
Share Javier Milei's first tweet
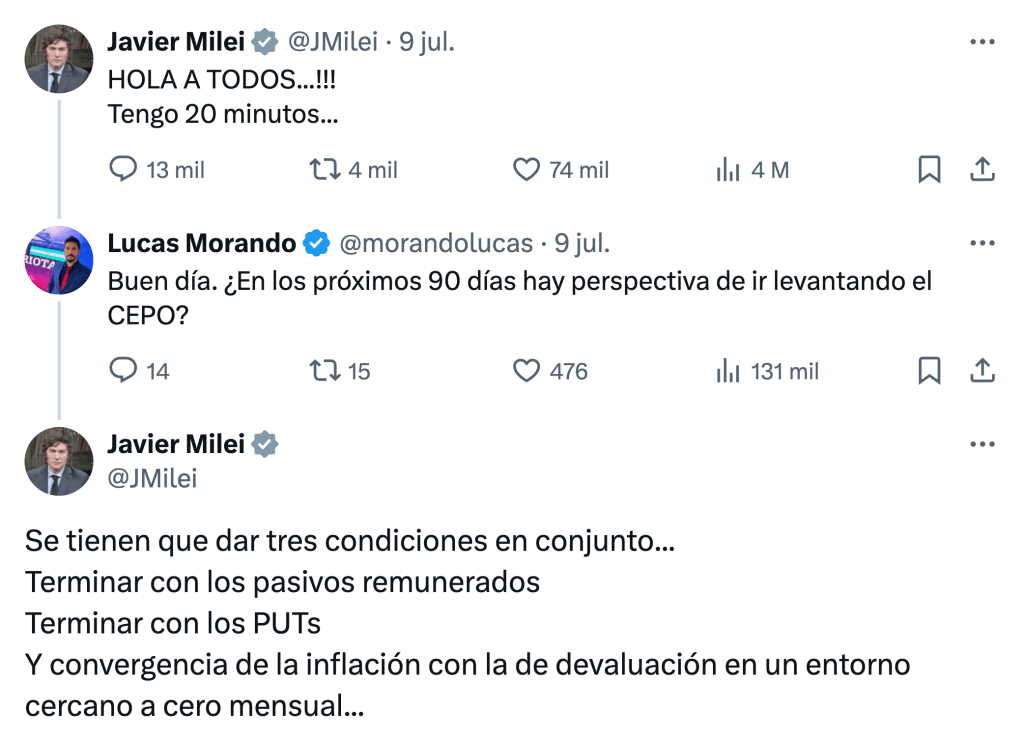click(x=982, y=170)
